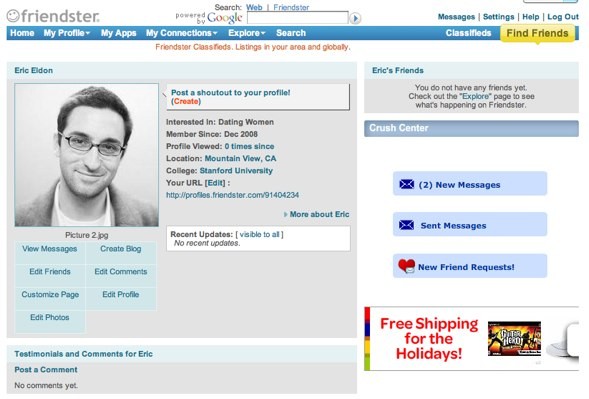589x399 pixels.
Task: Click into the Google search input field
Action: click(x=298, y=18)
